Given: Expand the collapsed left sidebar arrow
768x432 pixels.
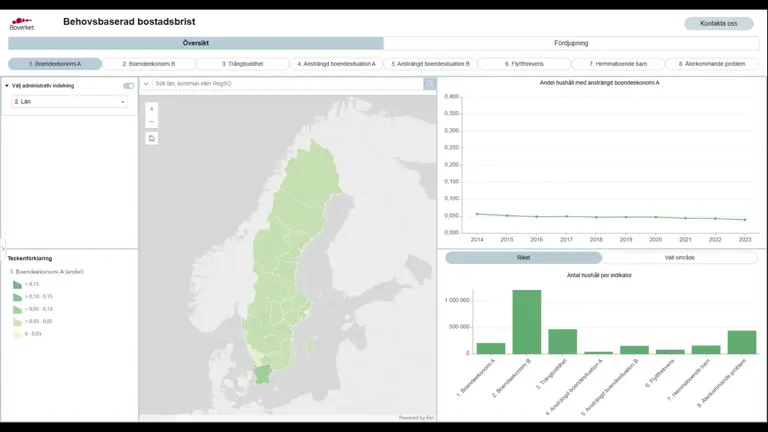Looking at the screenshot, I should tap(3, 247).
